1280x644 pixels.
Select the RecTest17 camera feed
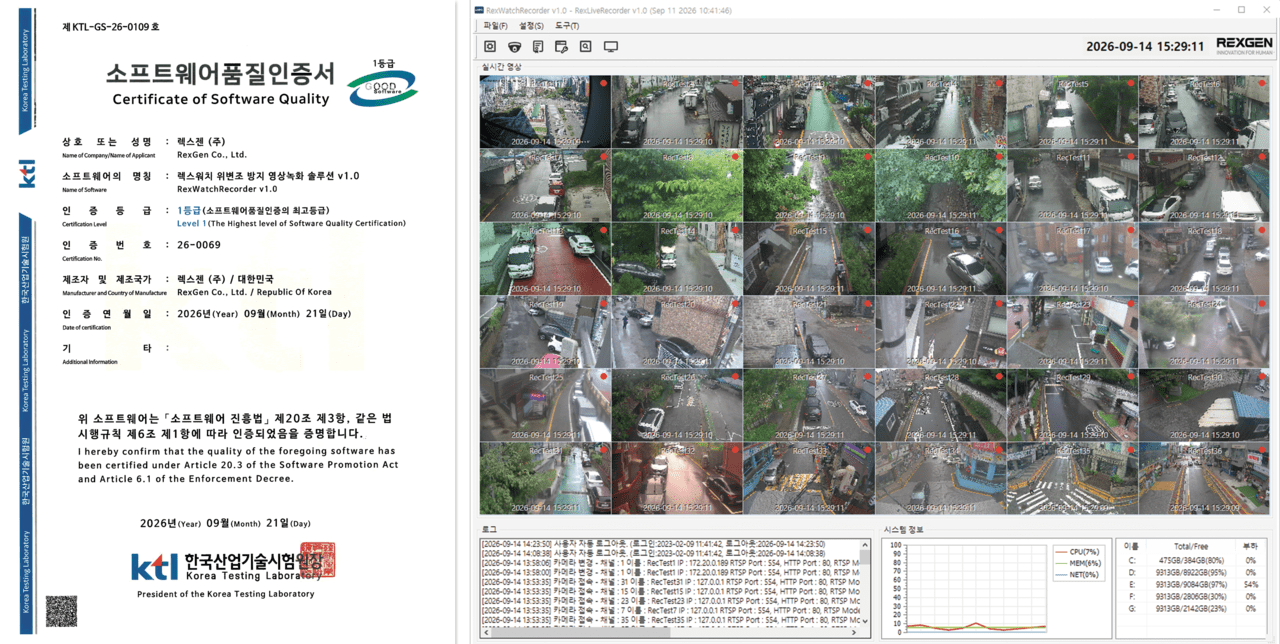[1073, 258]
